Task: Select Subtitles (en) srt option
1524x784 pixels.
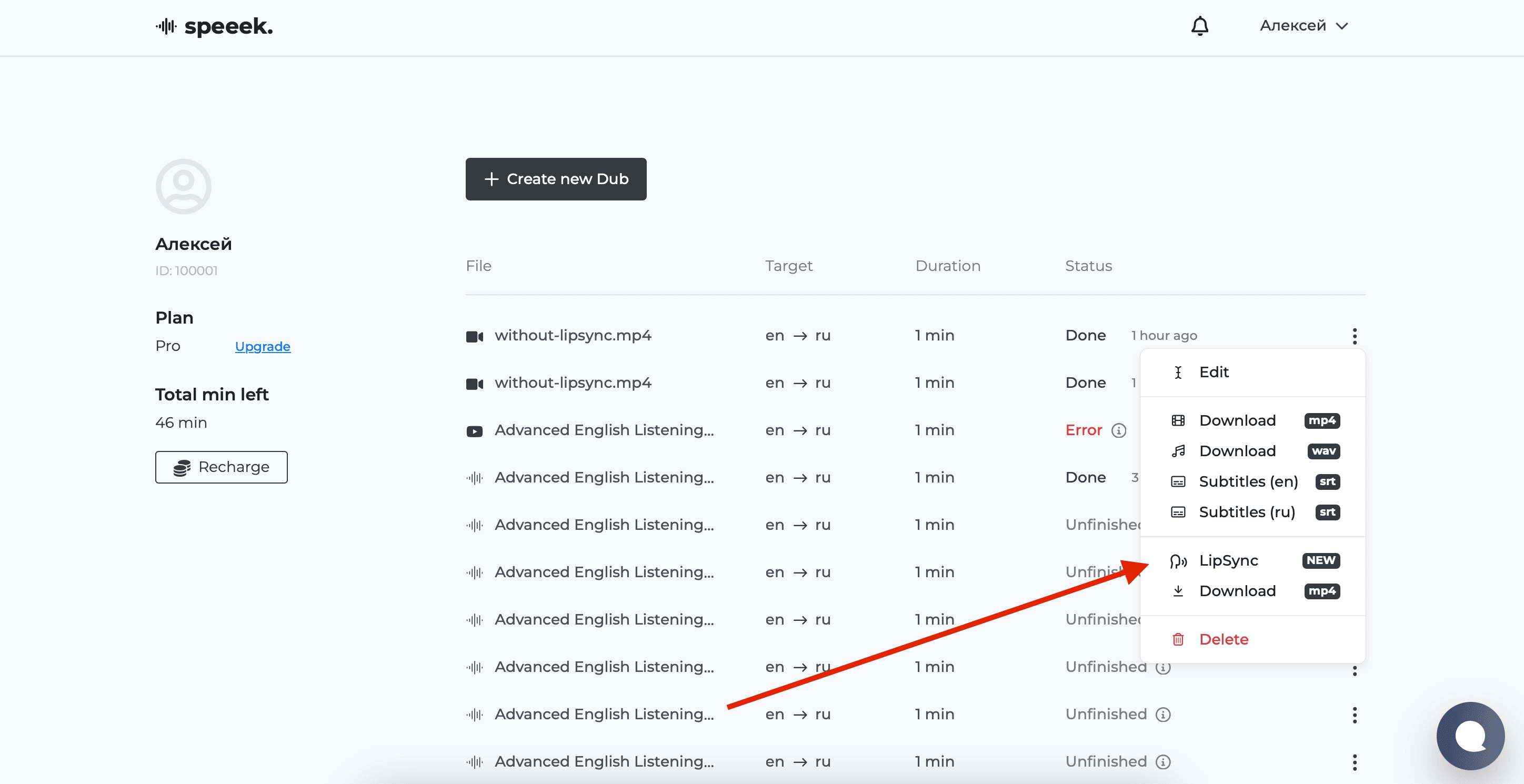Action: pyautogui.click(x=1248, y=481)
